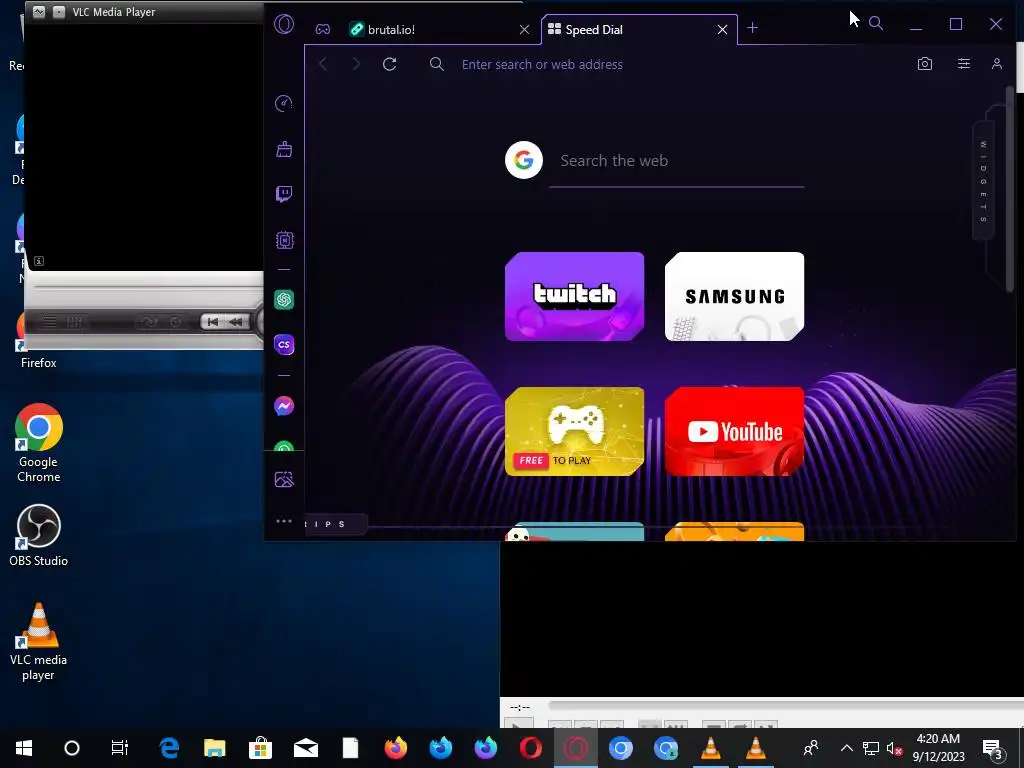This screenshot has width=1024, height=768.
Task: Open File Explorer from taskbar
Action: pos(215,748)
